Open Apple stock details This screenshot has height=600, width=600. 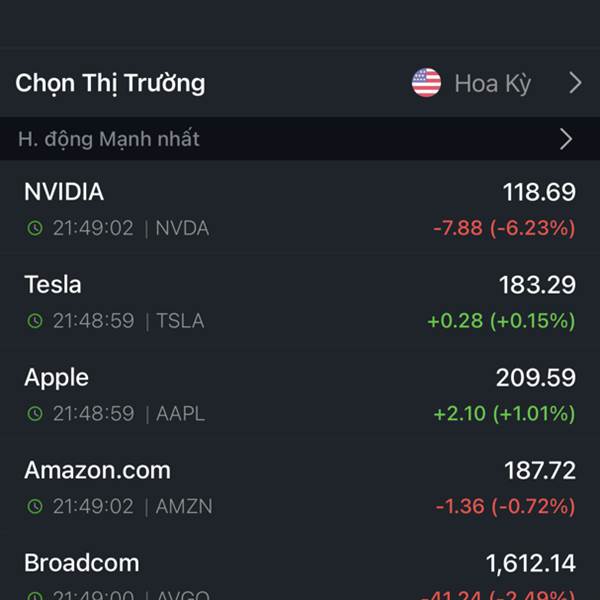pyautogui.click(x=300, y=394)
